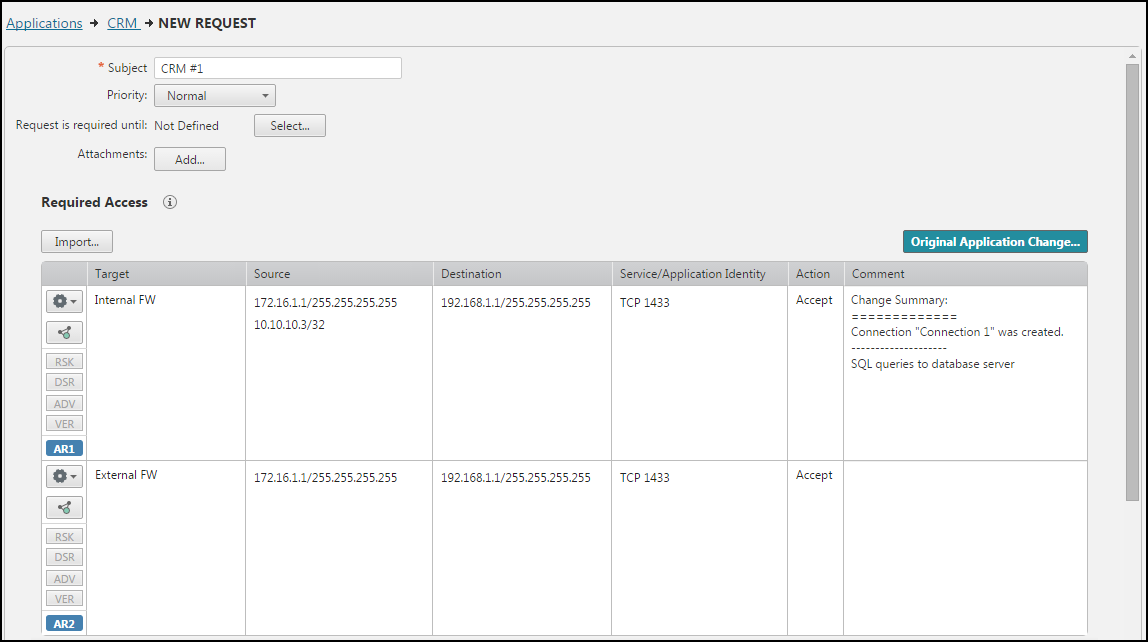Edit the Subject field containing CRM #1
1148x642 pixels.
(x=277, y=68)
